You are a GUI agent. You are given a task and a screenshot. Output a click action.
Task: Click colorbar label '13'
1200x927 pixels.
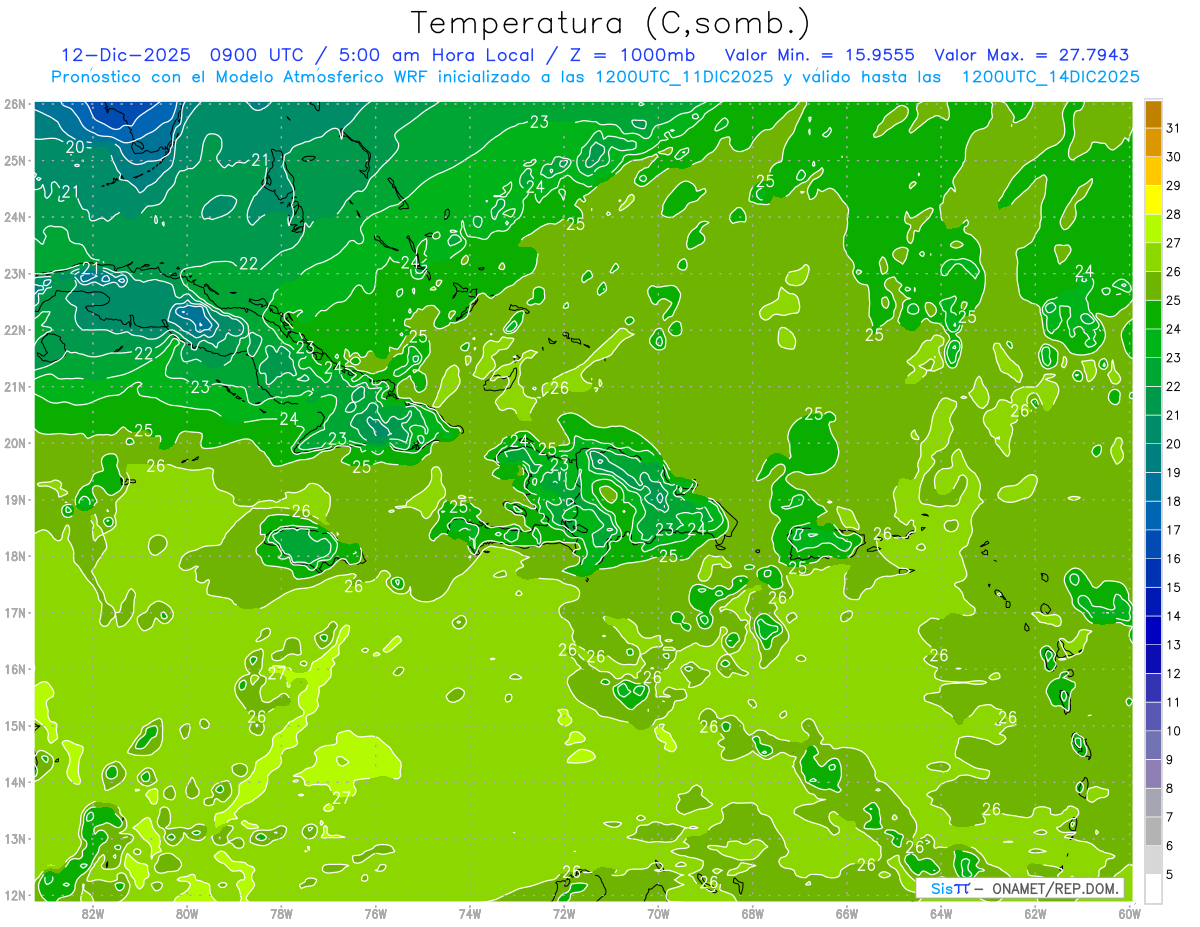1174,645
